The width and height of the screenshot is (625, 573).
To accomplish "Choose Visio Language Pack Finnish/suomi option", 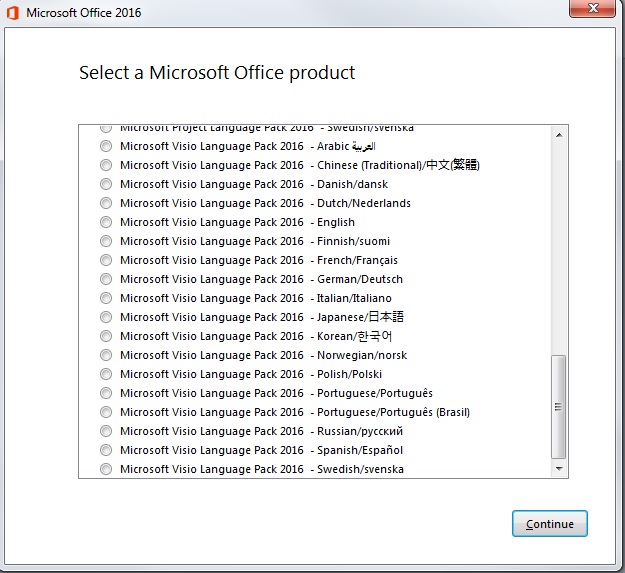I will point(106,241).
